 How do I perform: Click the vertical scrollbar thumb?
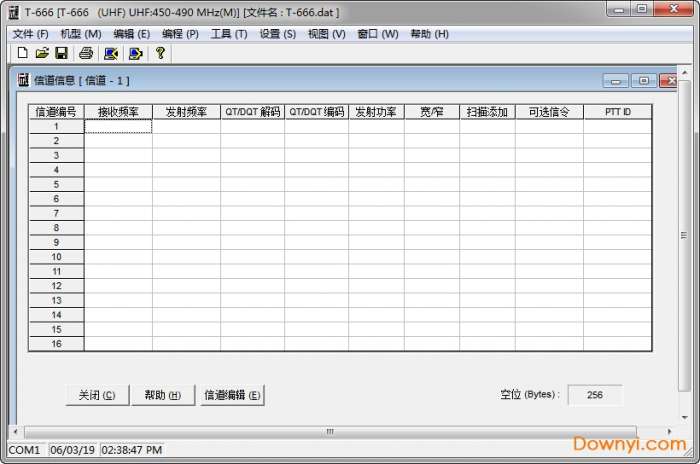pyautogui.click(x=684, y=235)
